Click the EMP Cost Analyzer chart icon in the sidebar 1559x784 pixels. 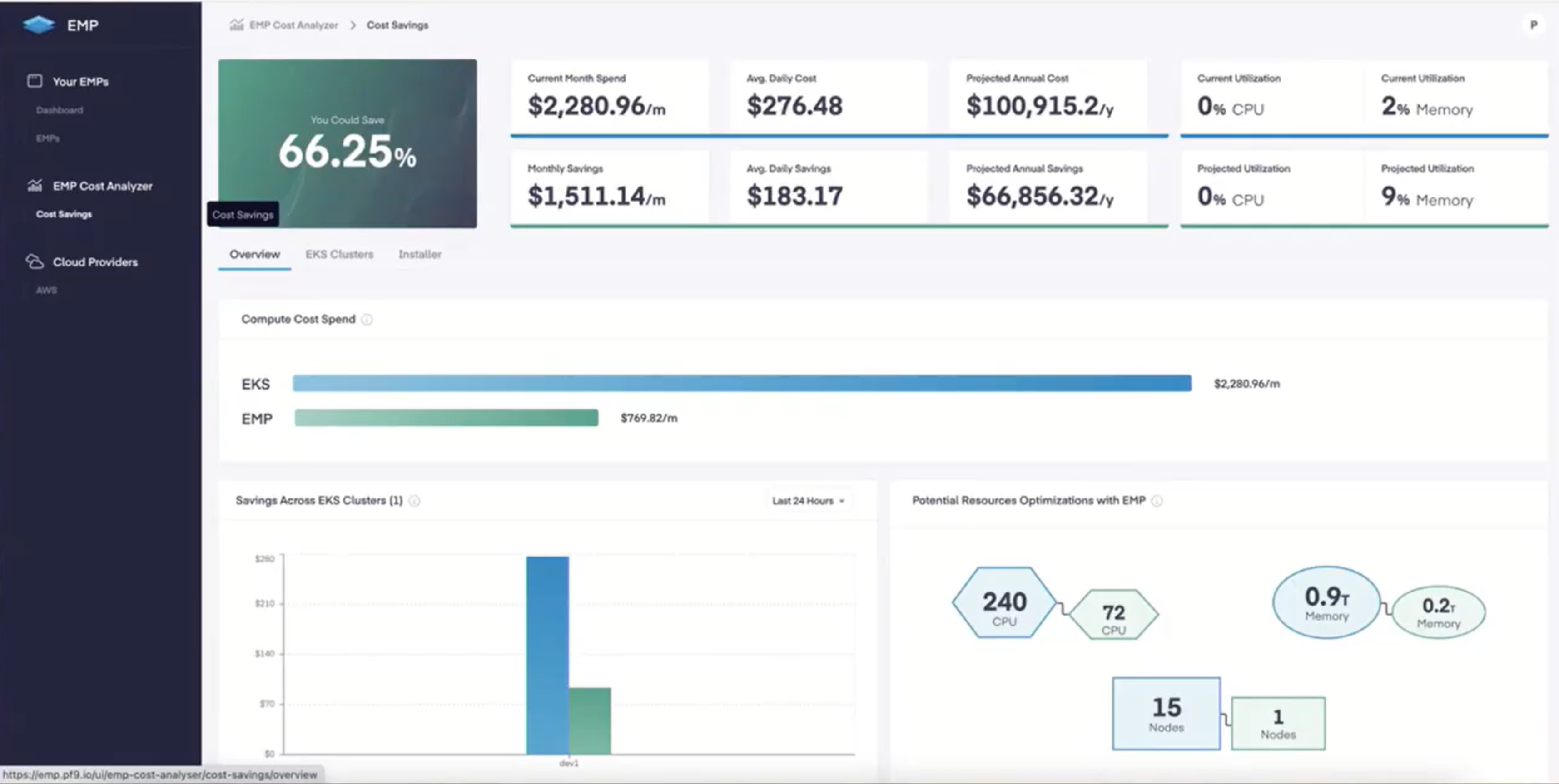[x=35, y=186]
